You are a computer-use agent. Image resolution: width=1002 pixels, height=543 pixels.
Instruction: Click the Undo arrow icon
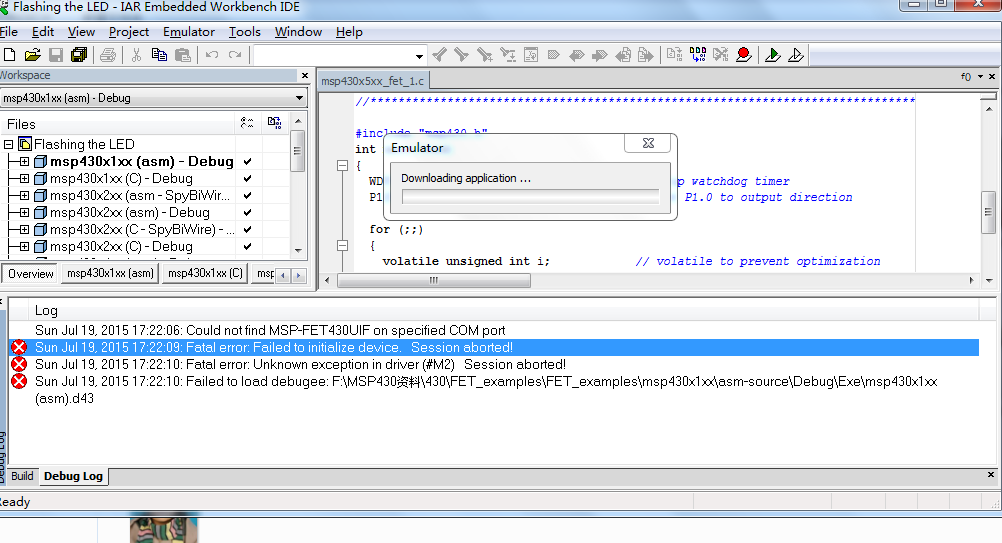pyautogui.click(x=212, y=56)
